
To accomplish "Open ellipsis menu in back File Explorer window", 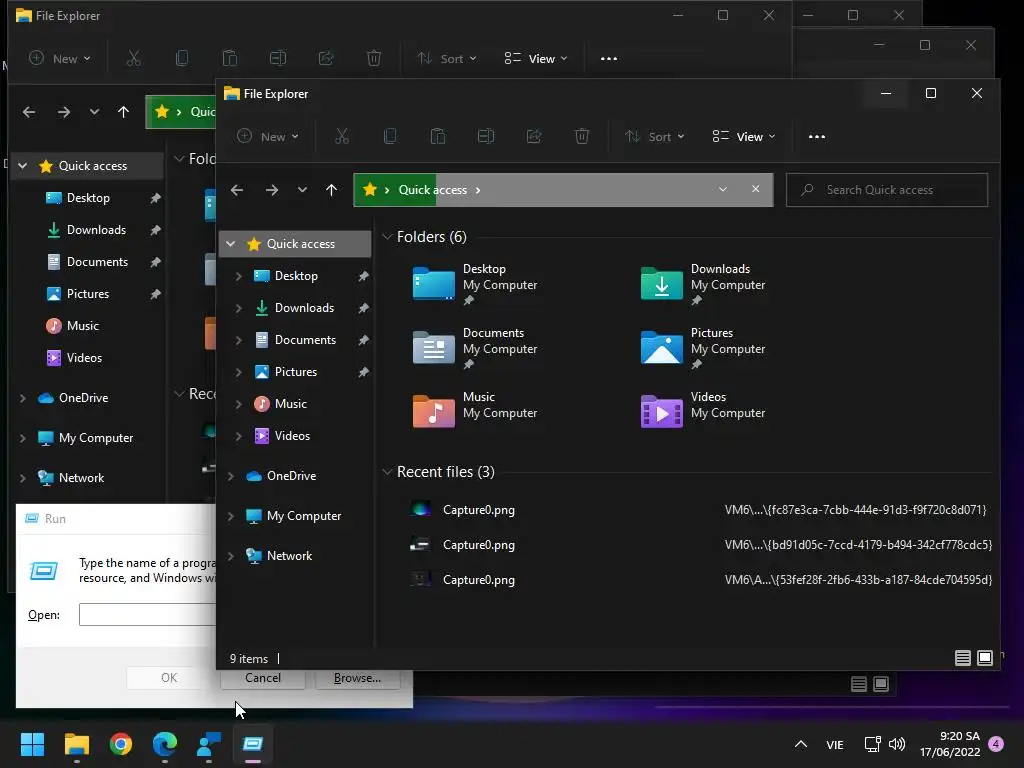I will pyautogui.click(x=609, y=59).
